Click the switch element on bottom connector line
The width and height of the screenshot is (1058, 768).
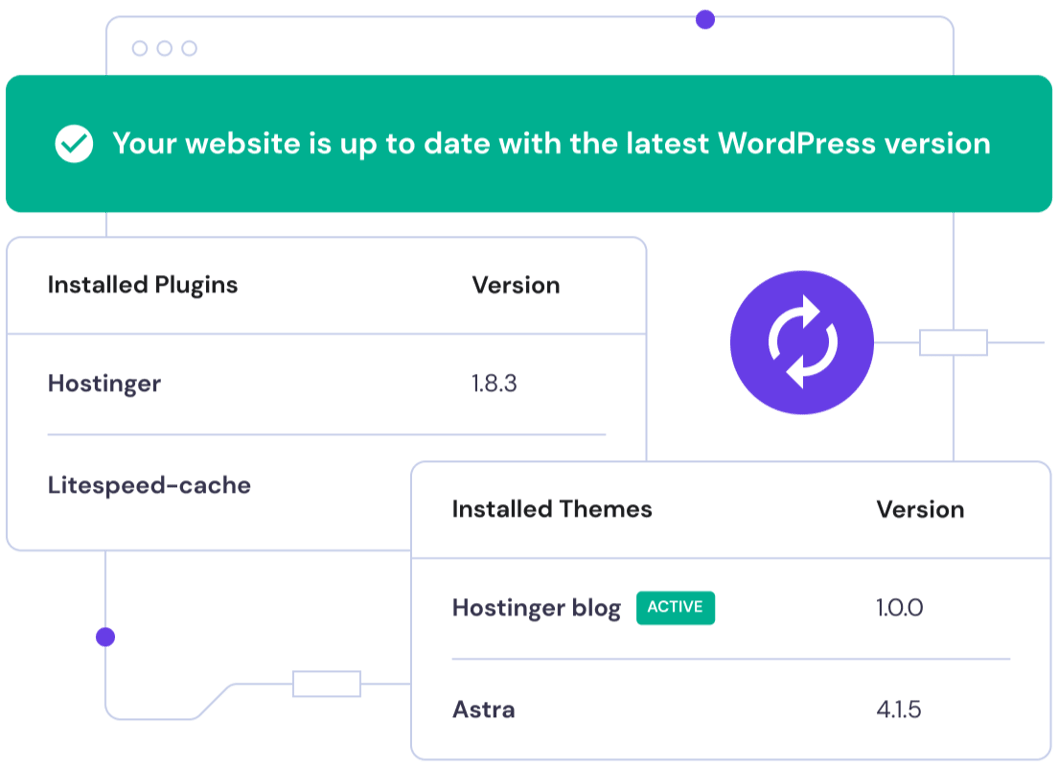point(325,685)
